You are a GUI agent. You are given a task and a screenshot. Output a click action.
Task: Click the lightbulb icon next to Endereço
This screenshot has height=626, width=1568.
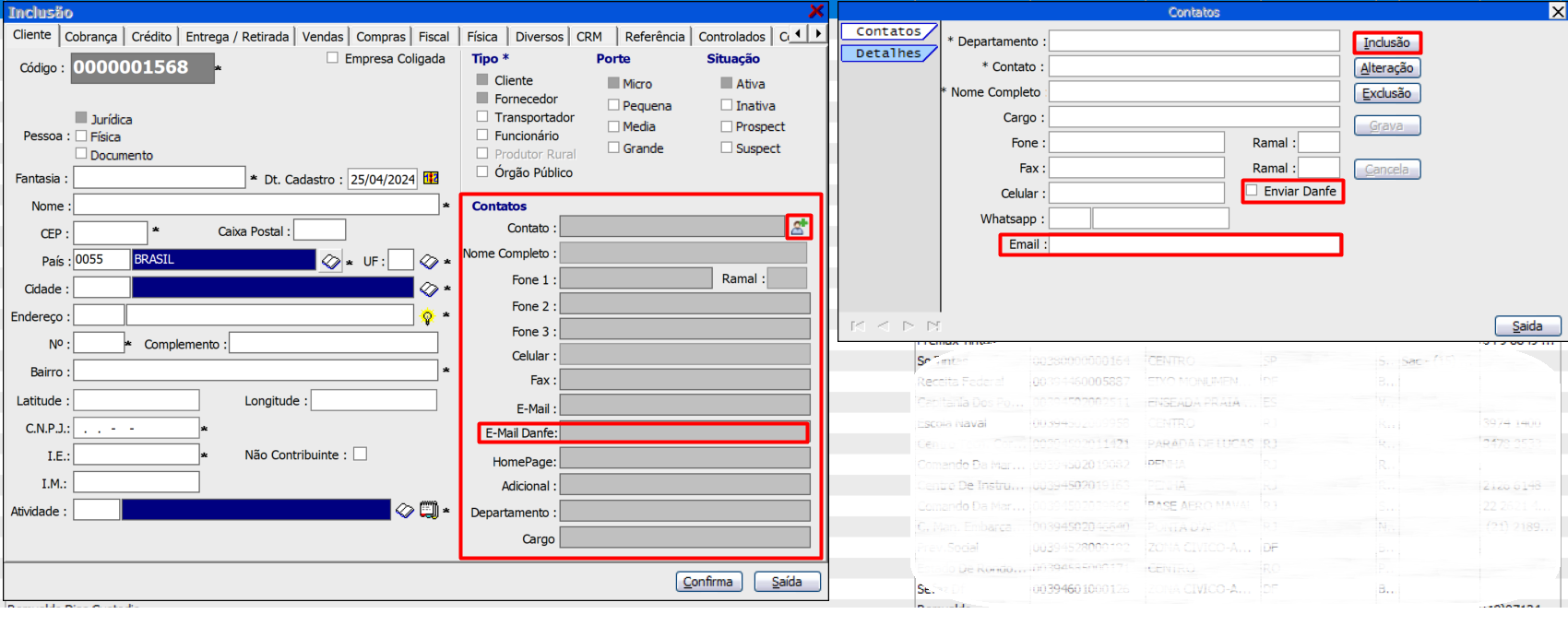[427, 317]
